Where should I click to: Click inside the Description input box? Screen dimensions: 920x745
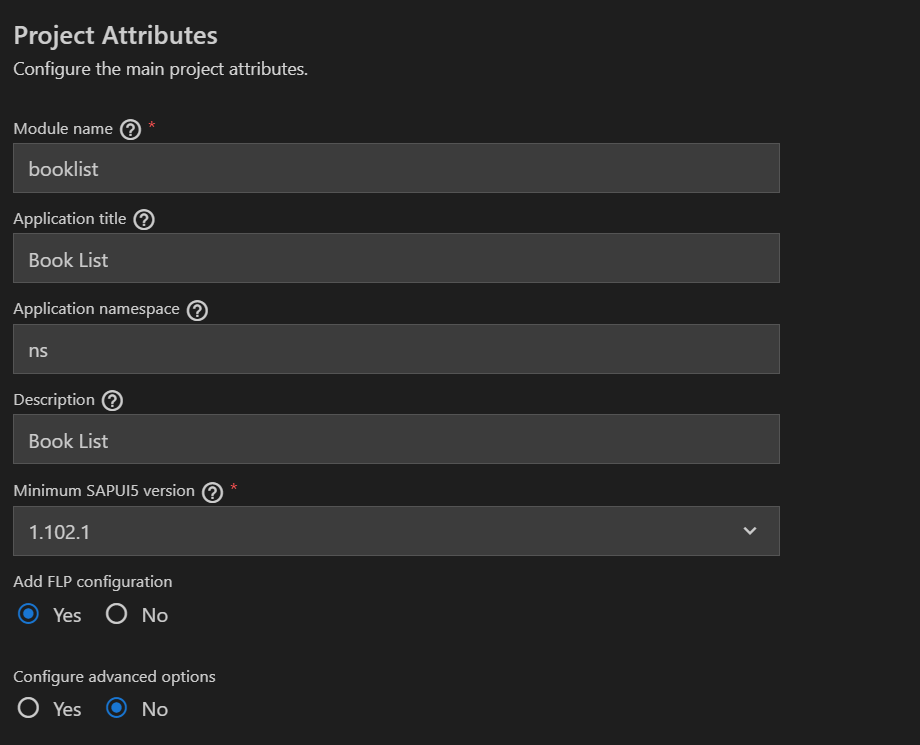tap(396, 440)
